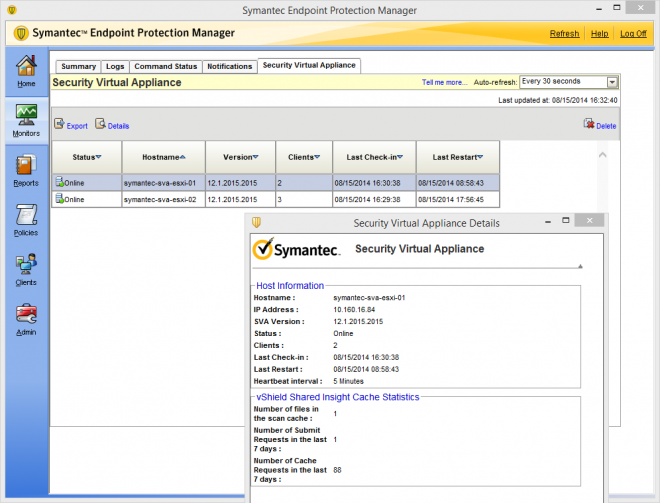
Task: Switch to the Summary tab
Action: (78, 67)
